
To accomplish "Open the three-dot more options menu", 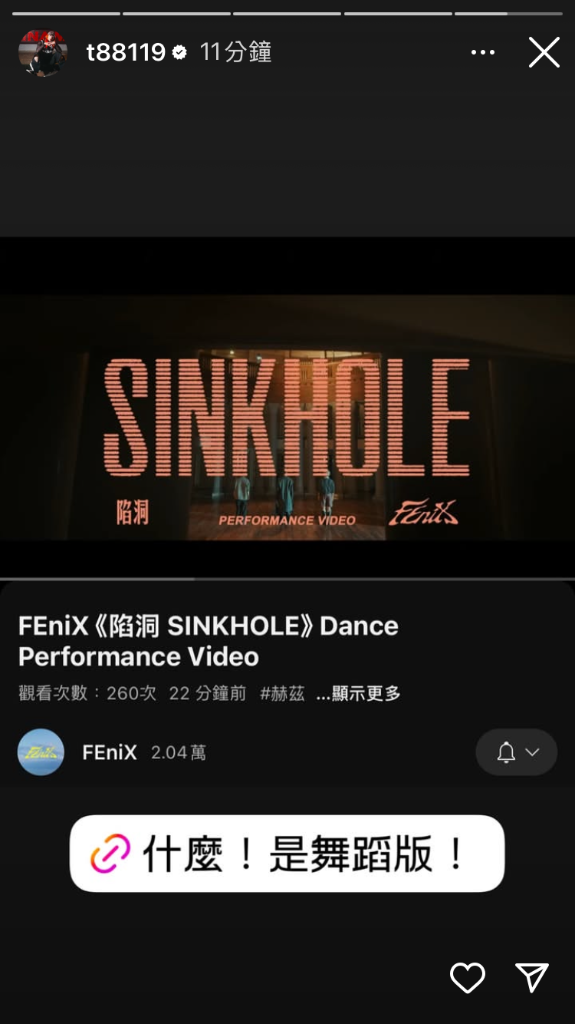I will [x=483, y=52].
